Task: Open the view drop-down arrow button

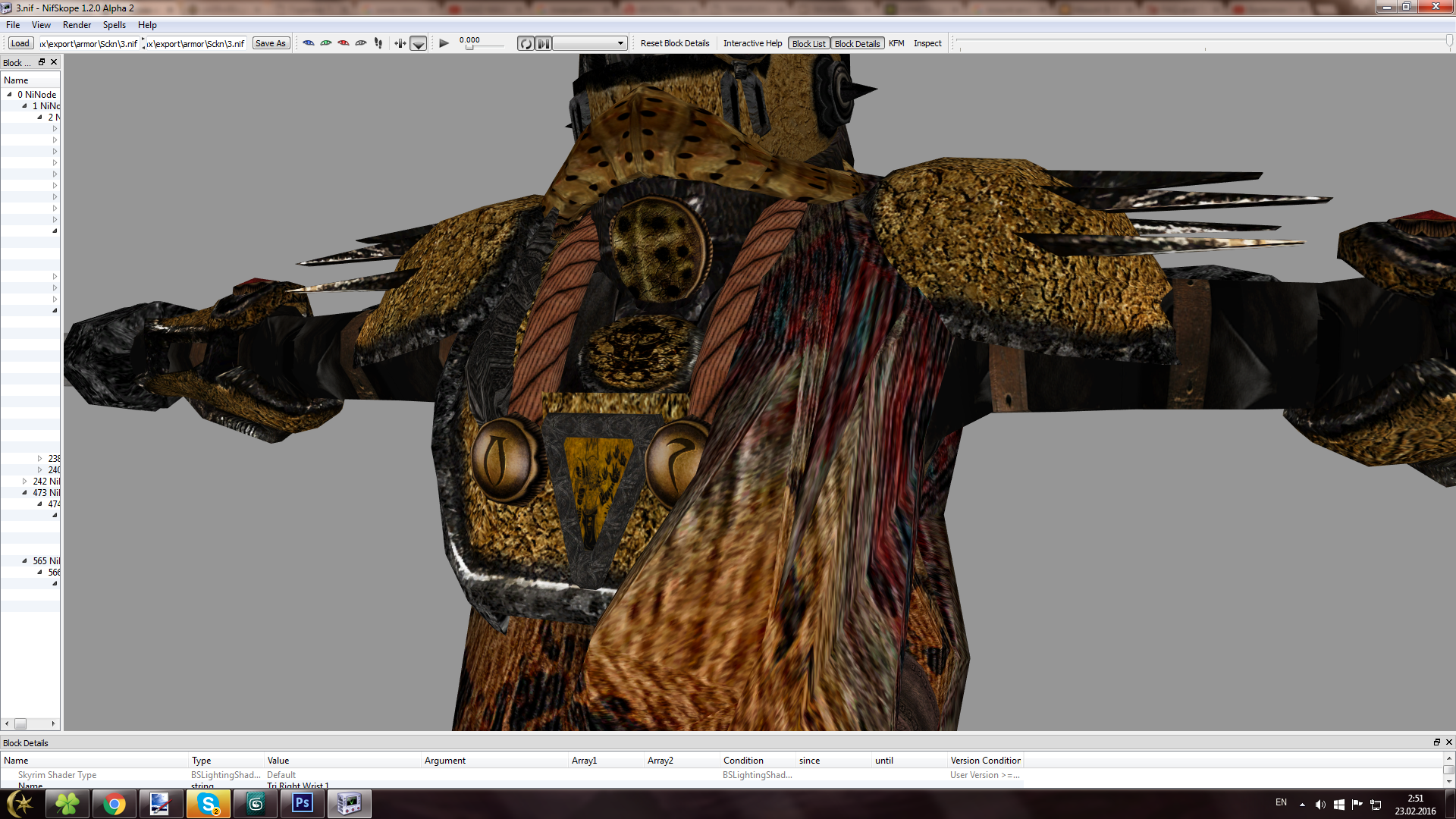Action: tap(419, 43)
